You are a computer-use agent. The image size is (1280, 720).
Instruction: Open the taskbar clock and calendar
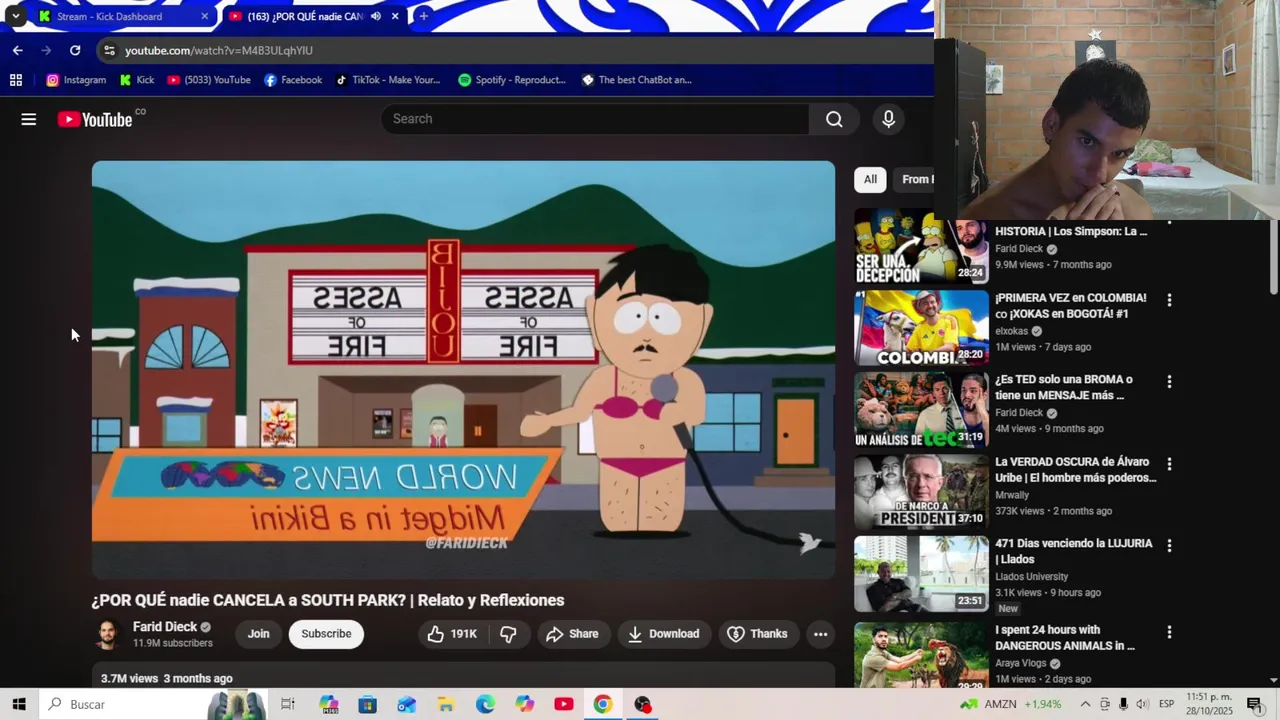point(1208,704)
